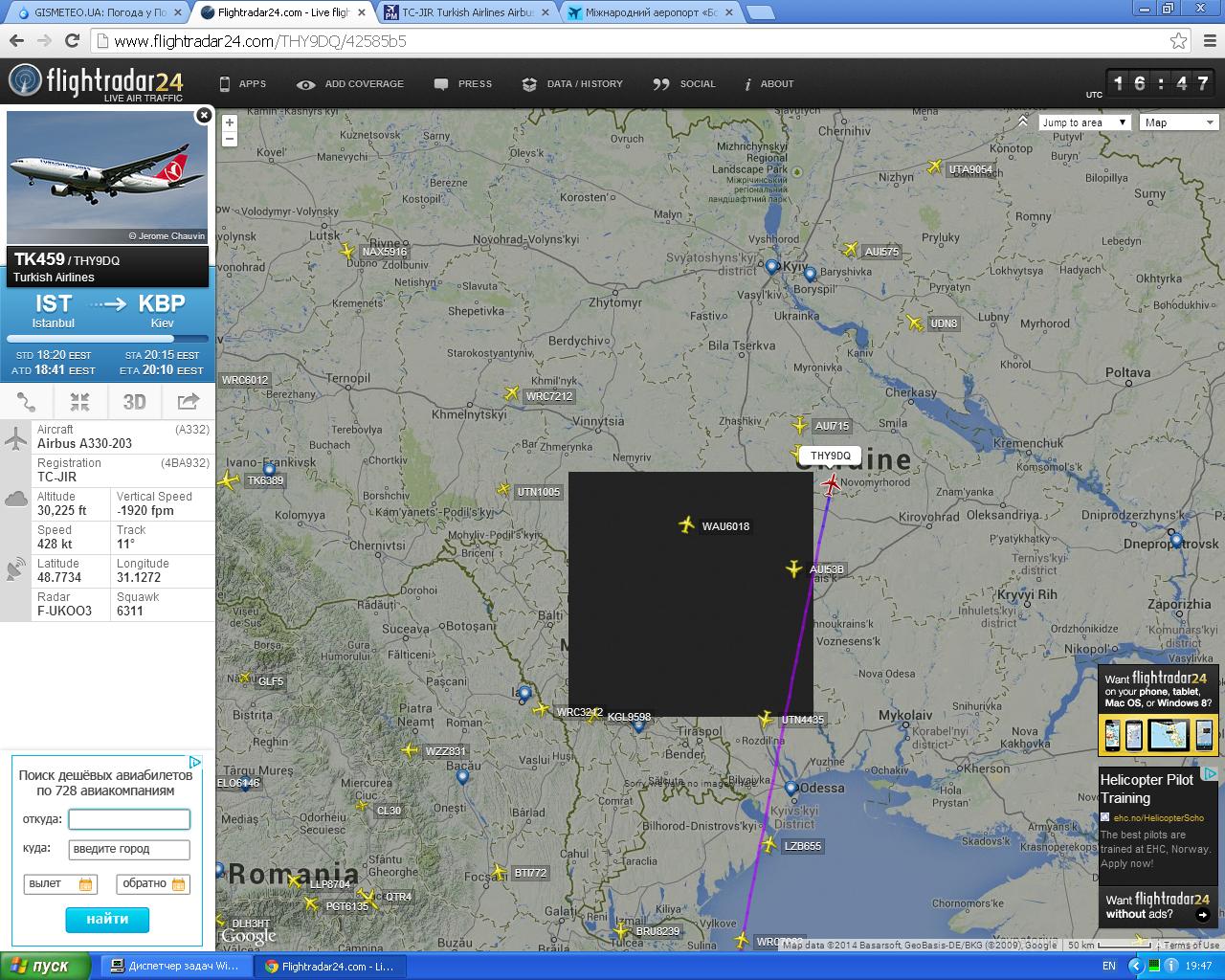Click the fit-to-view arrows icon
The width and height of the screenshot is (1225, 980).
[79, 402]
